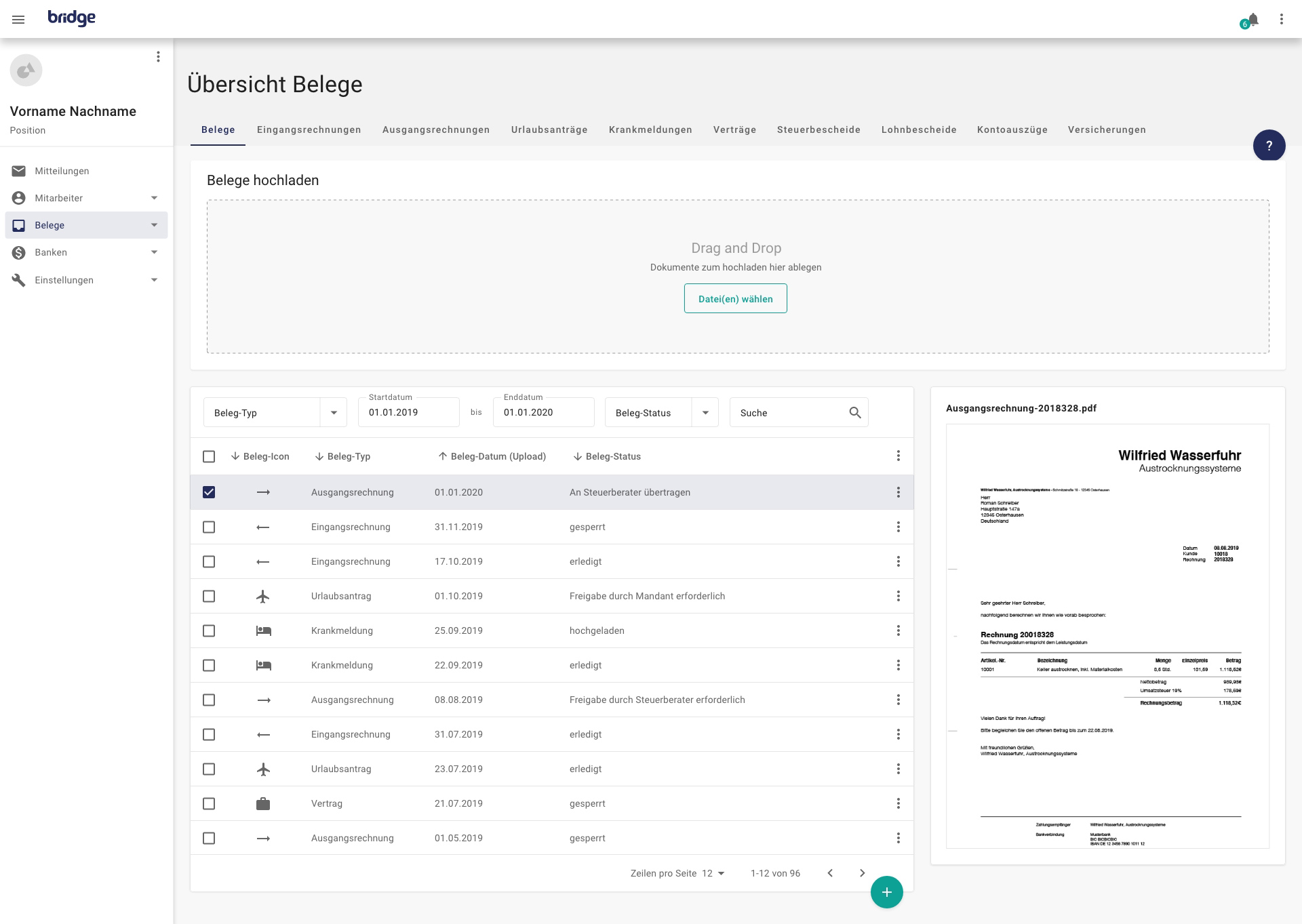The height and width of the screenshot is (924, 1302).
Task: Check the 01.05.2019 Ausgangsrechnung row
Action: tap(209, 838)
